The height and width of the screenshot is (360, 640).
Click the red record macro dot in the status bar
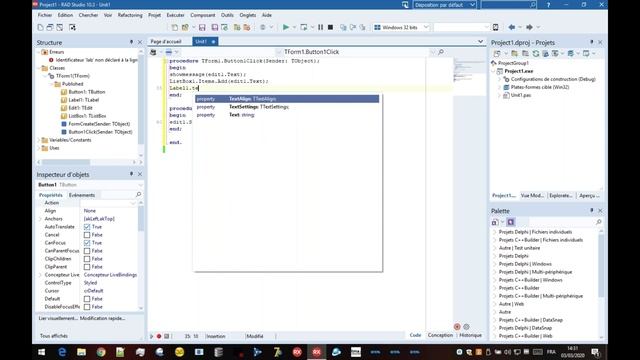[159, 336]
